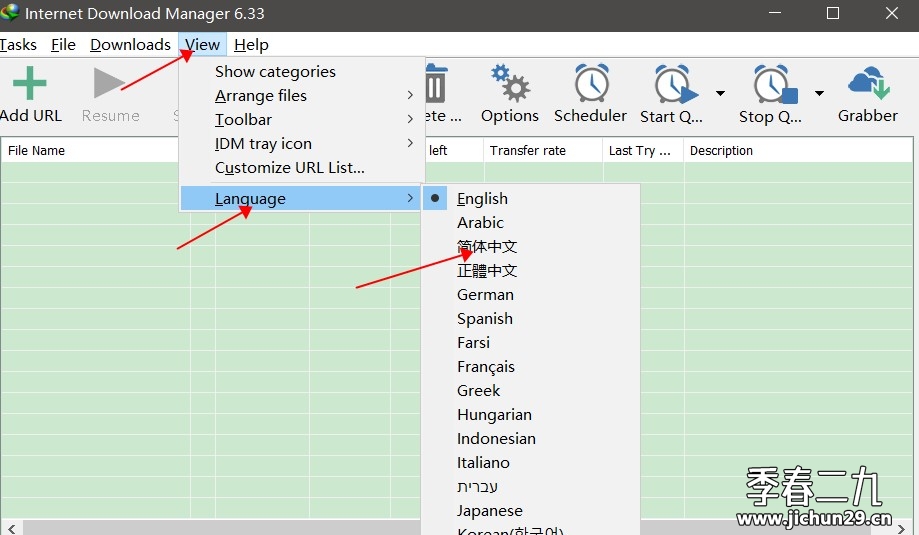The height and width of the screenshot is (535, 919).
Task: Click File Name column header
Action: [x=90, y=151]
